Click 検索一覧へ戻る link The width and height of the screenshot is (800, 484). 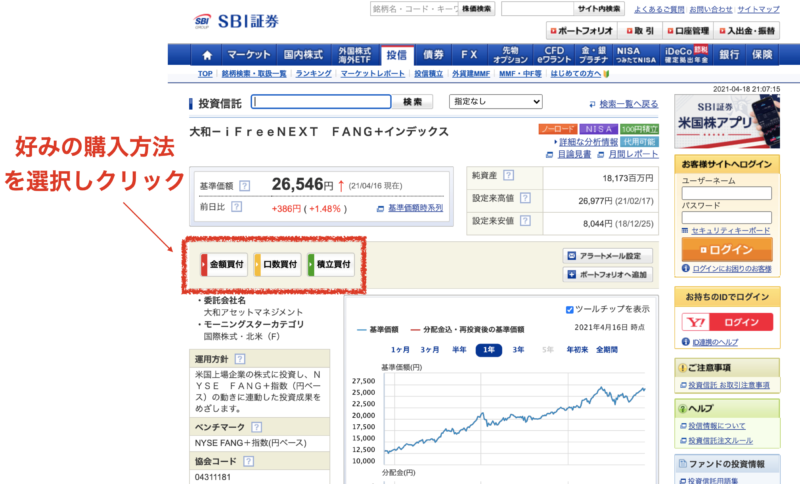(x=629, y=104)
